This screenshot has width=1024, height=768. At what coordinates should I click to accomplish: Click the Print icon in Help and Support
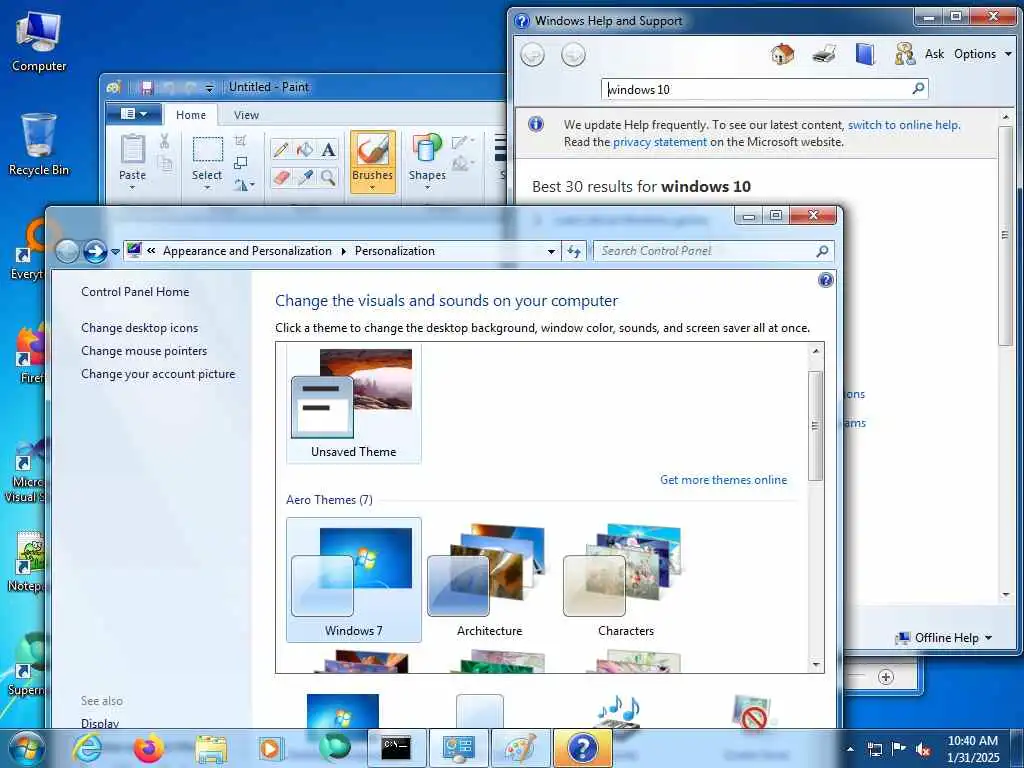824,54
